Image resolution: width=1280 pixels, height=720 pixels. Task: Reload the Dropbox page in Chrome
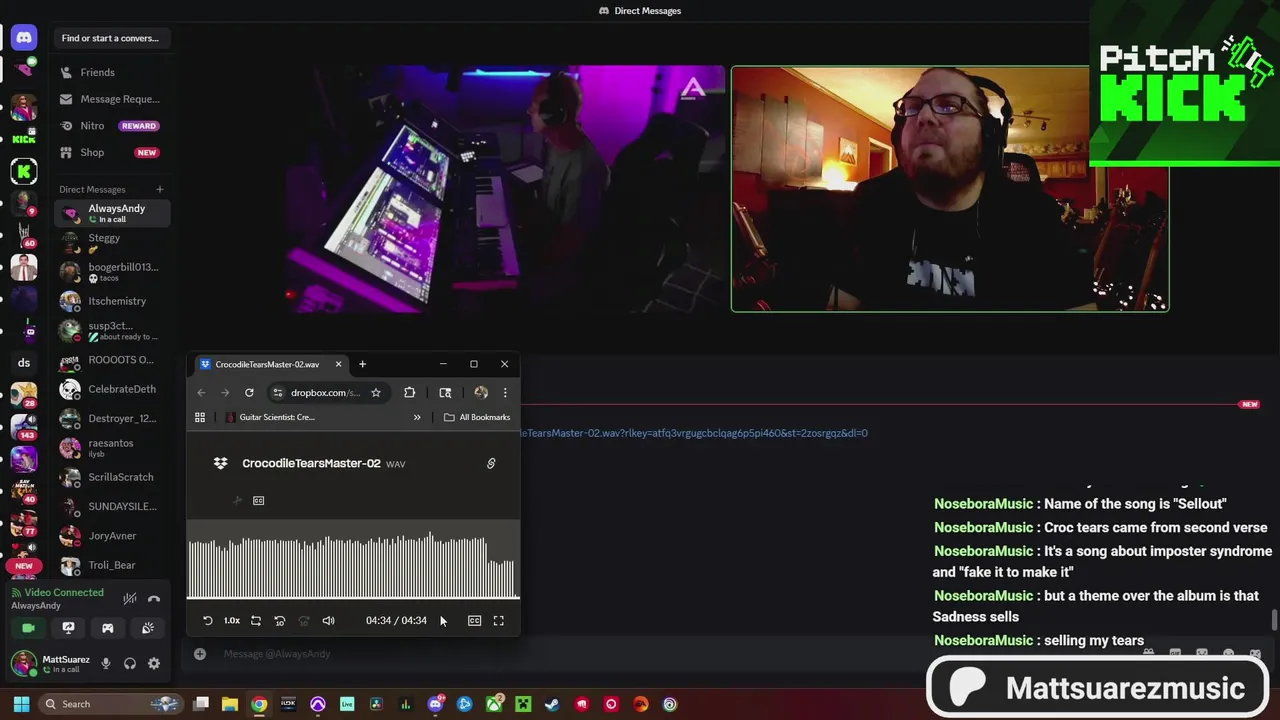249,393
